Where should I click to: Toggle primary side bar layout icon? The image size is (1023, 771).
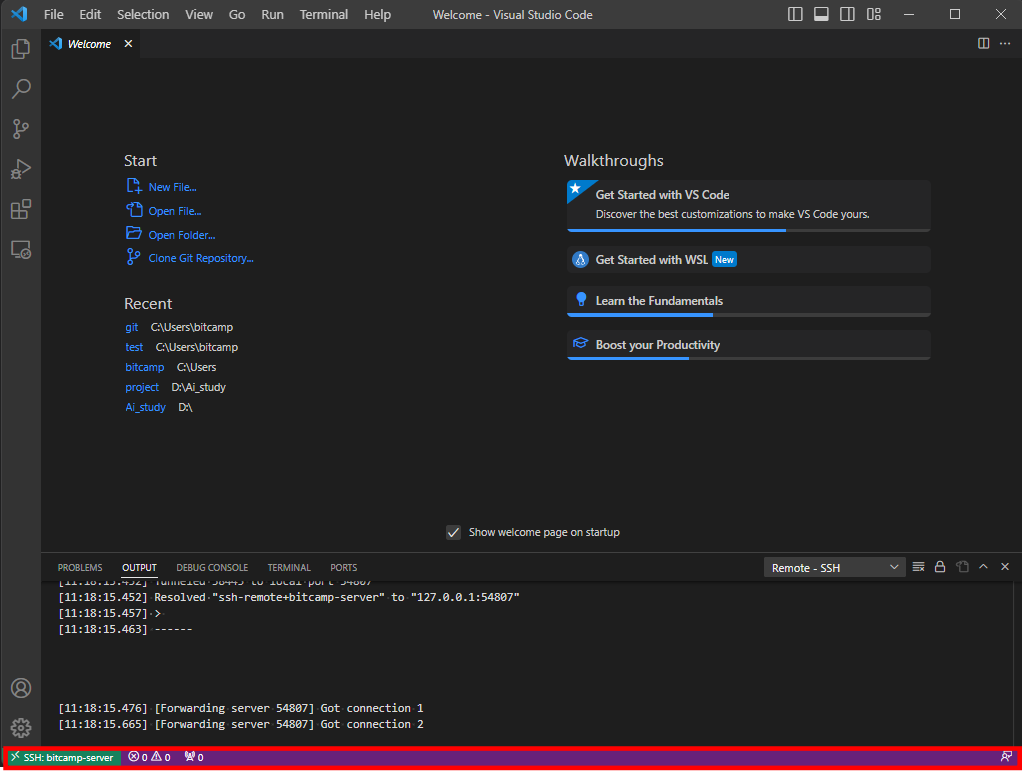(x=795, y=14)
